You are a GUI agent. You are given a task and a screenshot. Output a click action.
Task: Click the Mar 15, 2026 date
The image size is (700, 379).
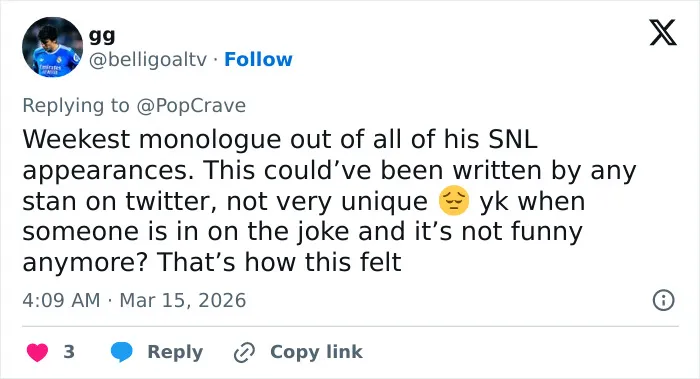[x=183, y=300]
